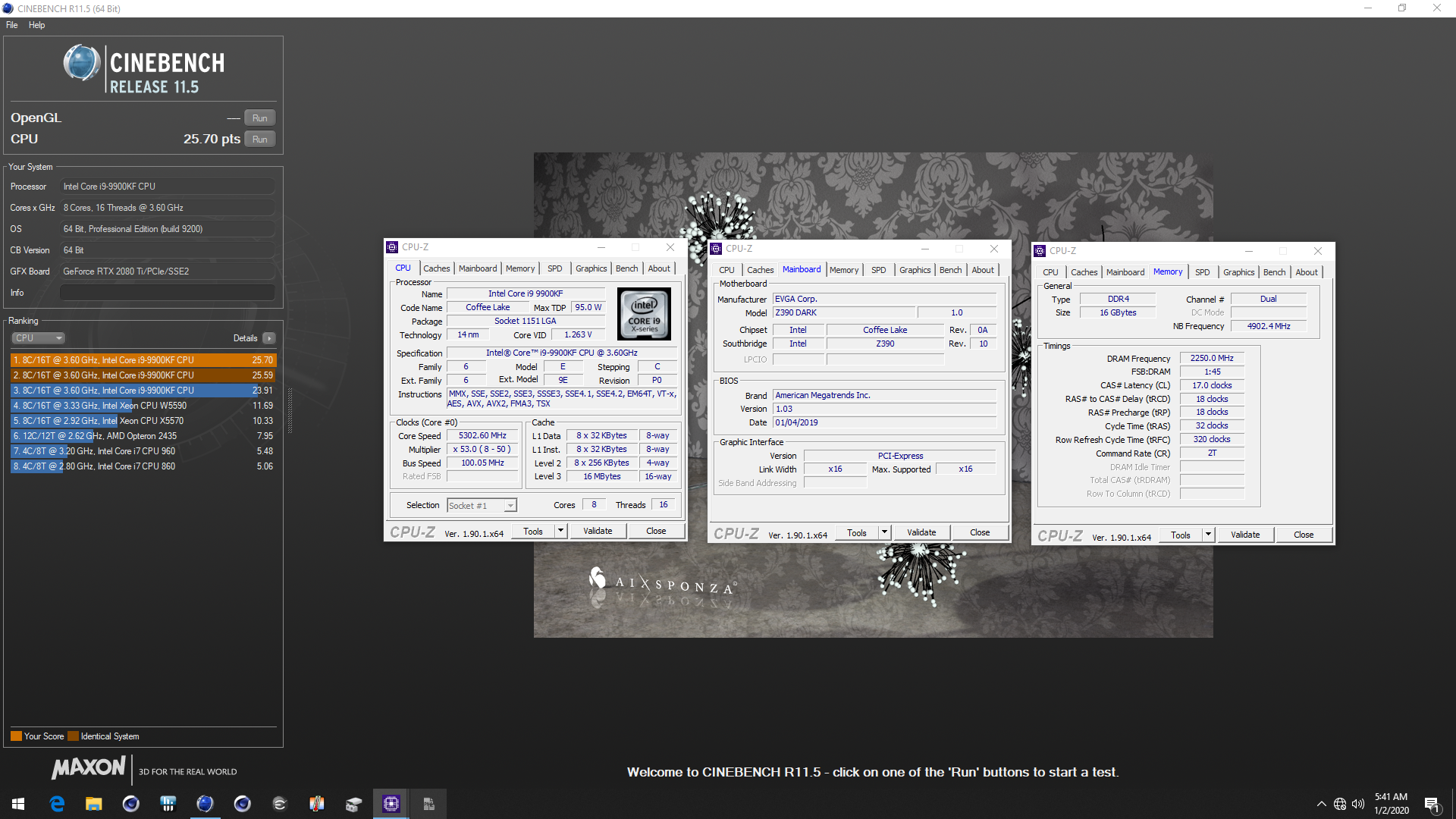
Task: Click the Intel Core i9 X-series logo
Action: (x=645, y=314)
